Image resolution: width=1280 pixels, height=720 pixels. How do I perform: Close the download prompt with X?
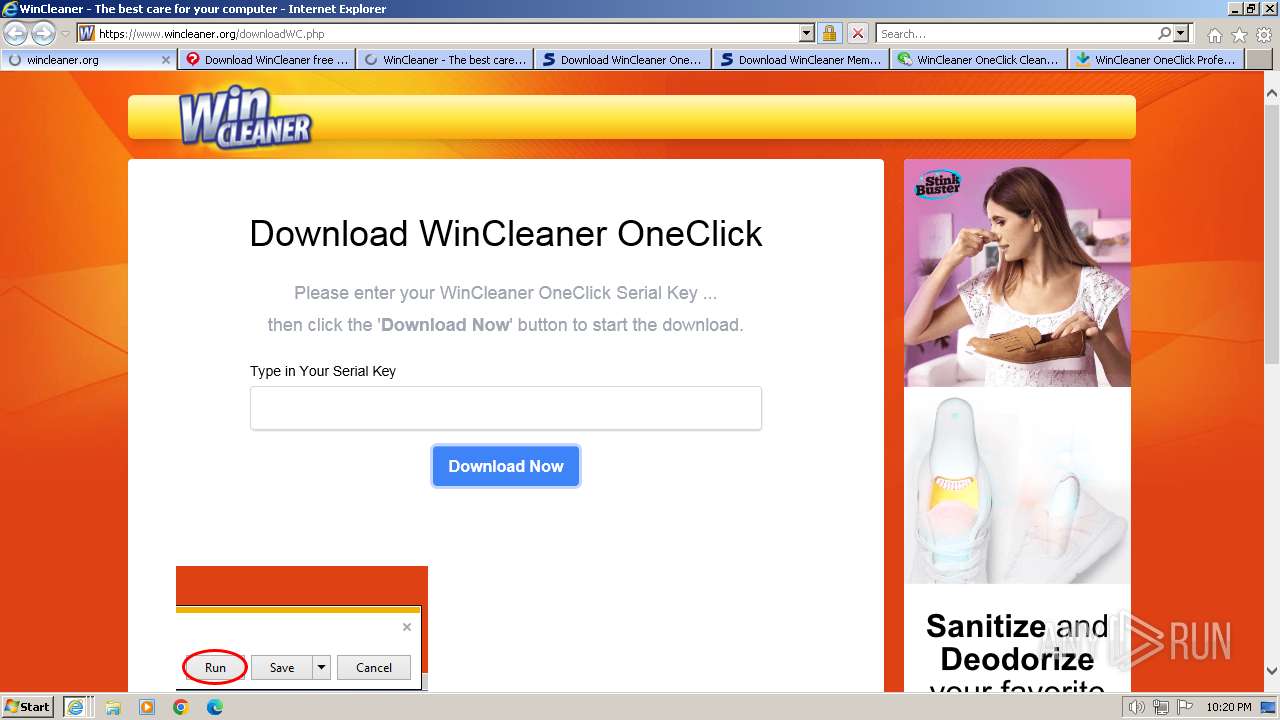click(407, 627)
